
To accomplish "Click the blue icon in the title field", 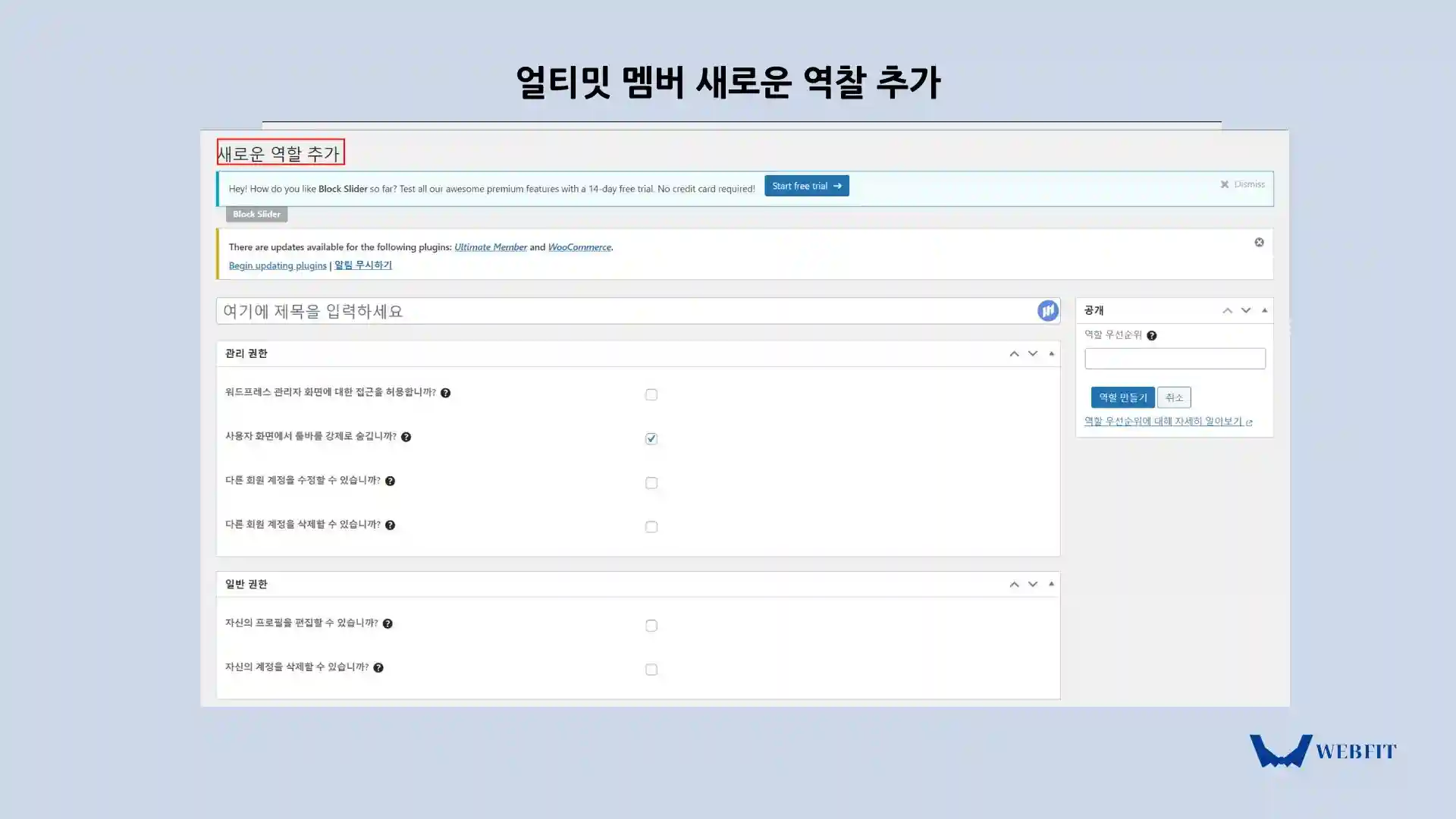I will pyautogui.click(x=1047, y=311).
